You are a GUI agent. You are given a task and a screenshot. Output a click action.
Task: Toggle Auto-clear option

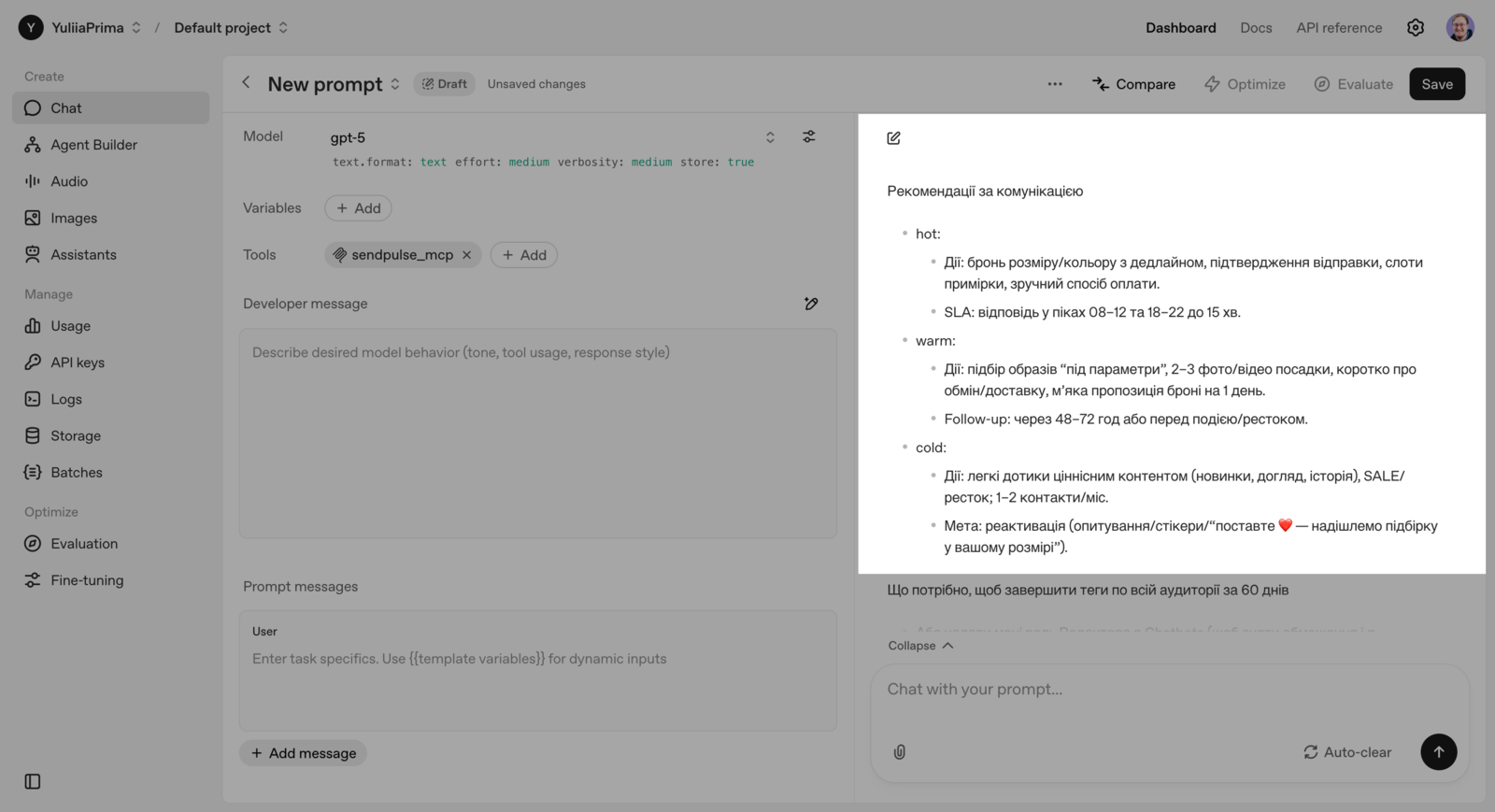tap(1347, 752)
